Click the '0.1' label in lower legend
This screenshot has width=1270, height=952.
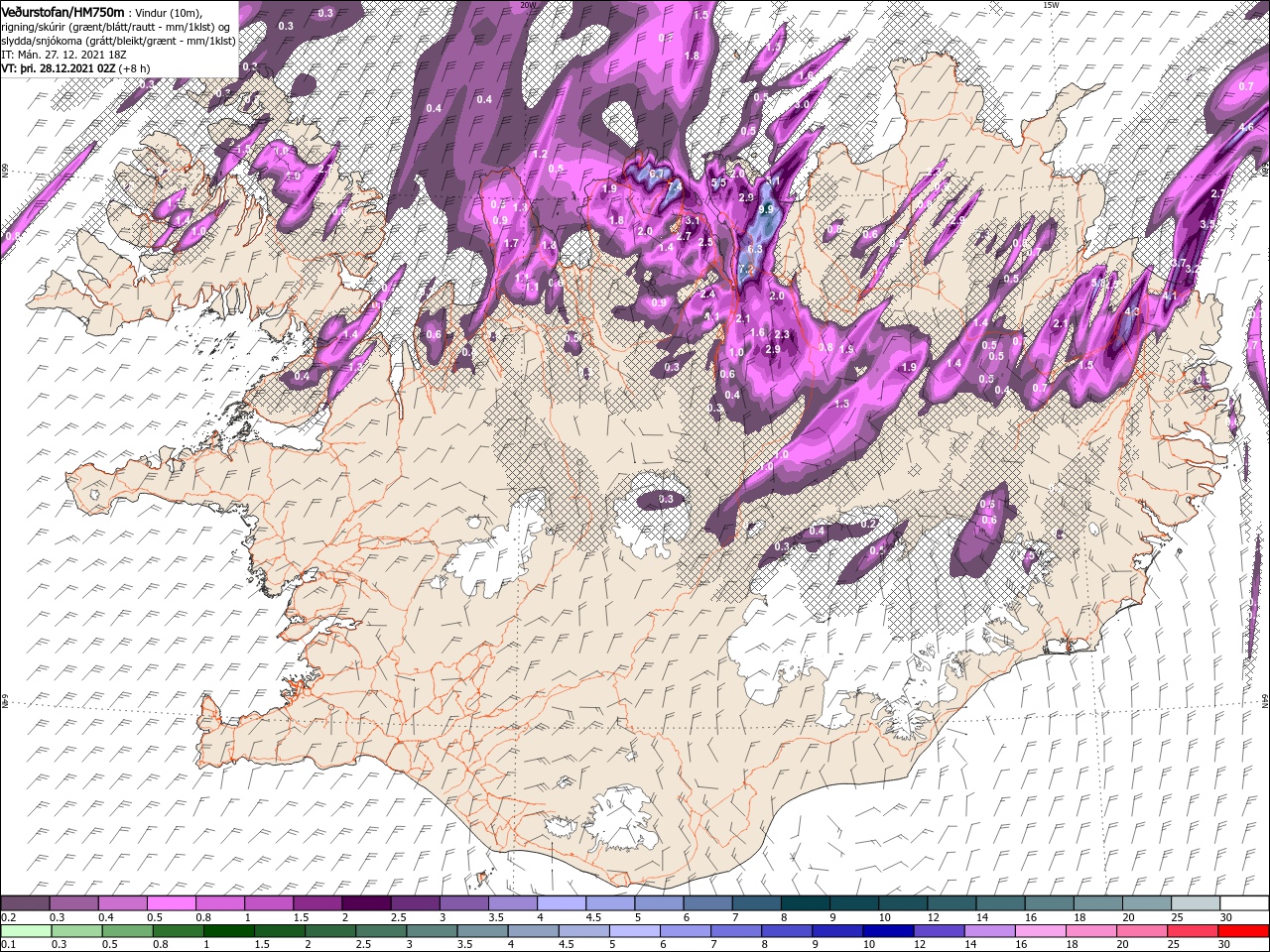tap(9, 944)
